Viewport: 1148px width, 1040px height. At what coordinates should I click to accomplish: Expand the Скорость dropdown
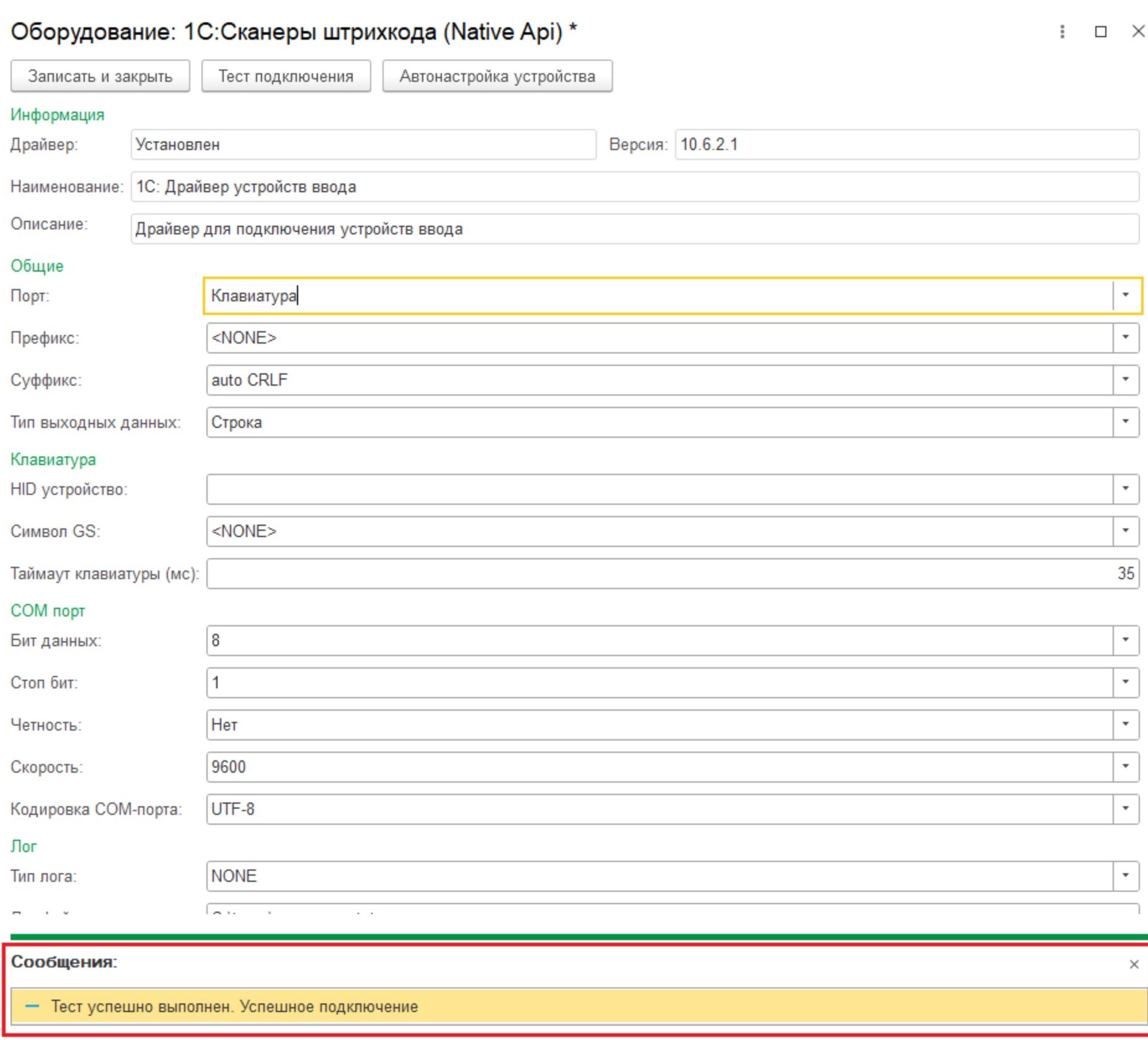[x=1126, y=767]
